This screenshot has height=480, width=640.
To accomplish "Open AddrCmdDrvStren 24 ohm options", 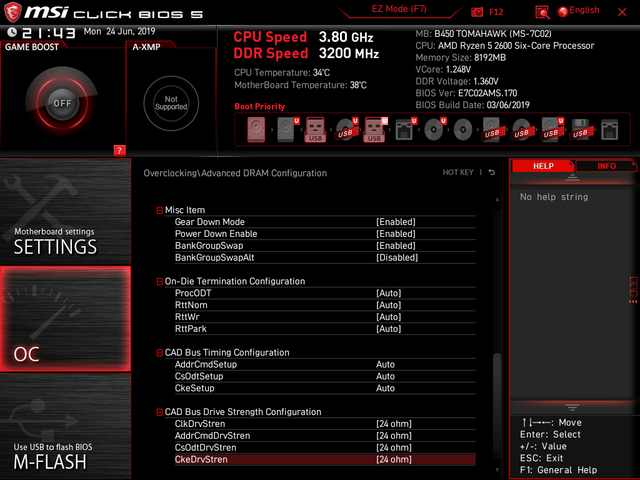I will point(394,436).
